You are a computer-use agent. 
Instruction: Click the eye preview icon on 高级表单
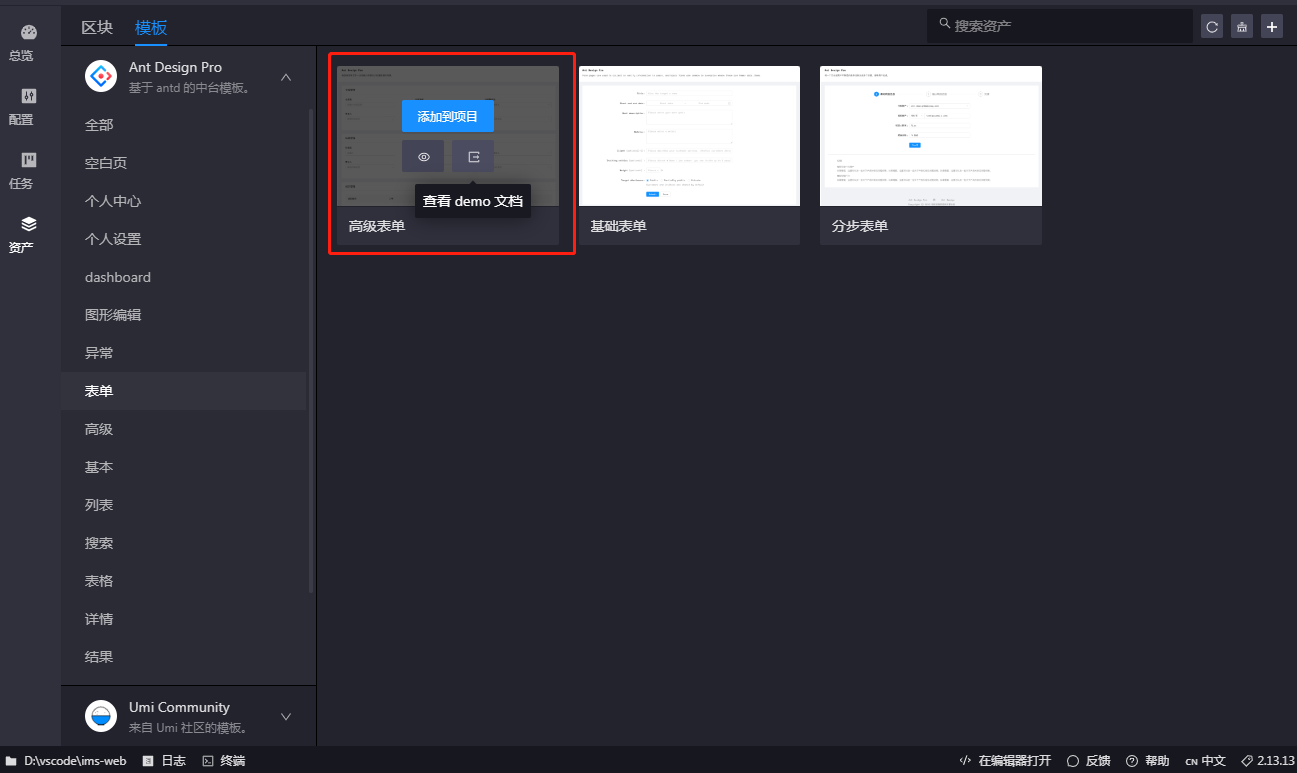coord(423,156)
